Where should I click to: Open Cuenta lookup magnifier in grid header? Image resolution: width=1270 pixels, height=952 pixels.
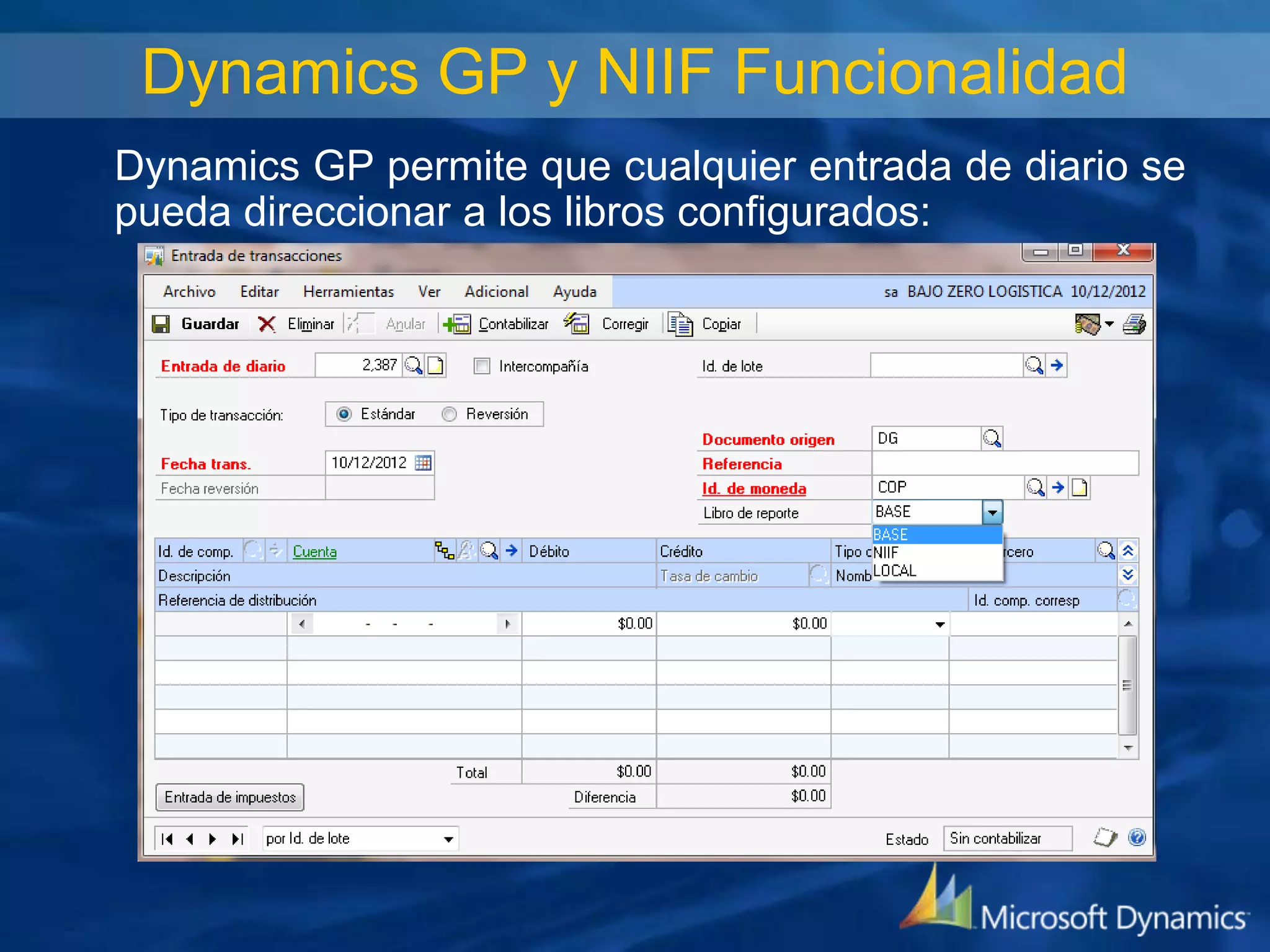pos(489,550)
